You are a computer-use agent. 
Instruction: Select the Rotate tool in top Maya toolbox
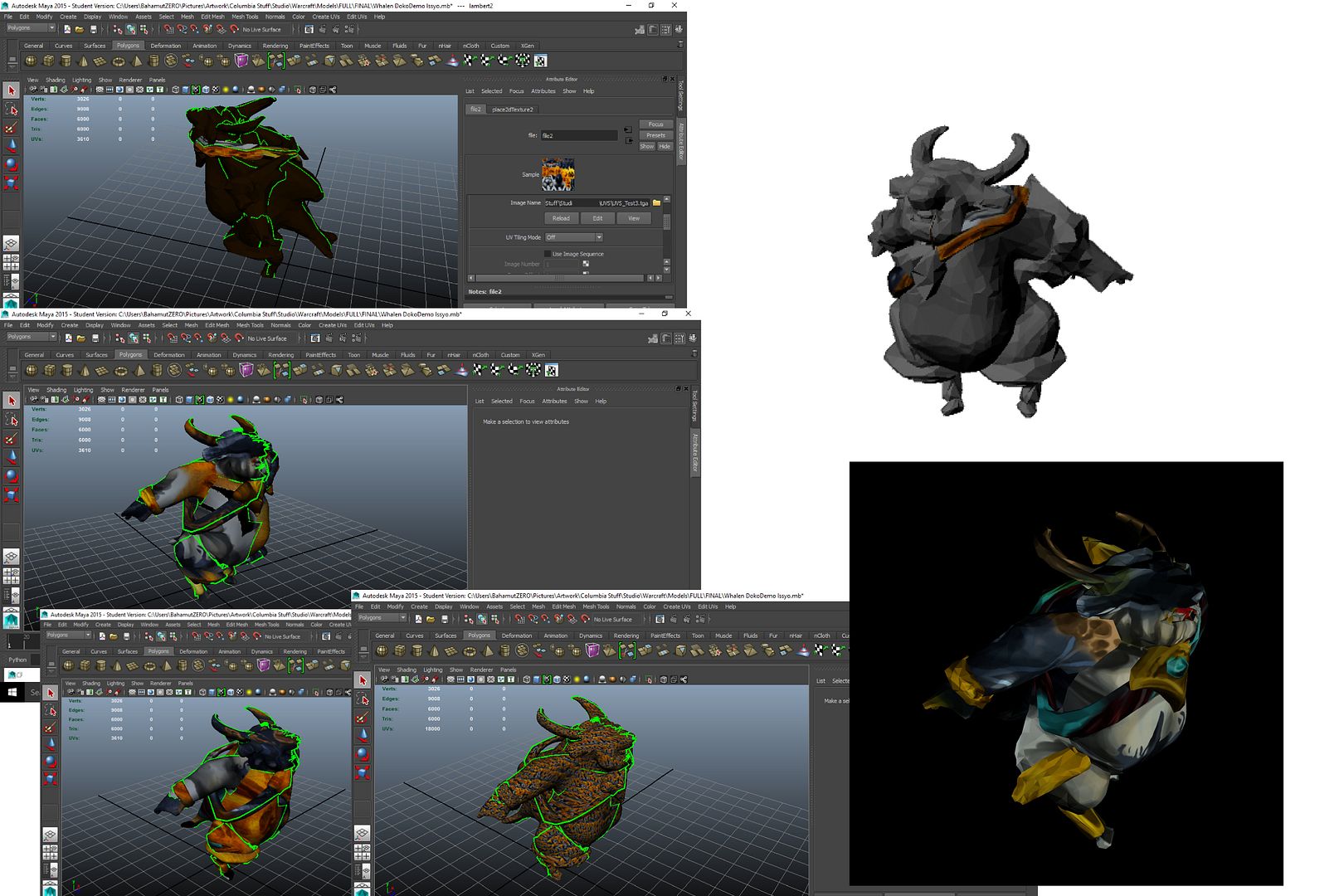pyautogui.click(x=11, y=163)
